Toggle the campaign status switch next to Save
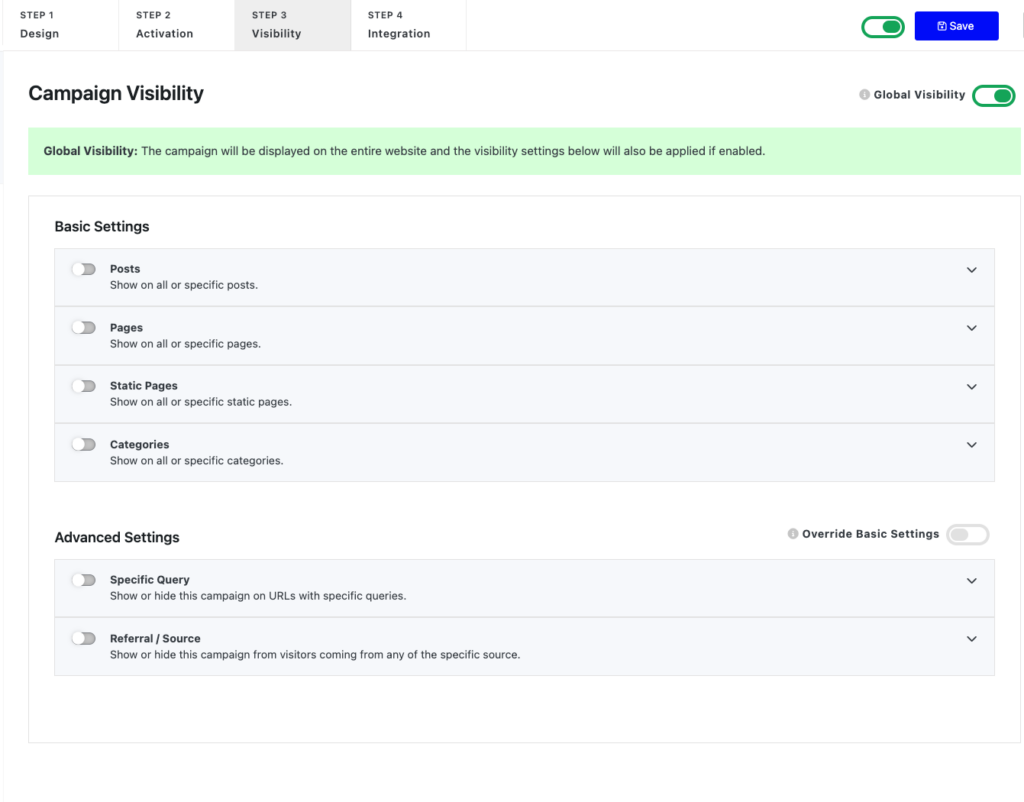This screenshot has width=1024, height=802. point(883,27)
